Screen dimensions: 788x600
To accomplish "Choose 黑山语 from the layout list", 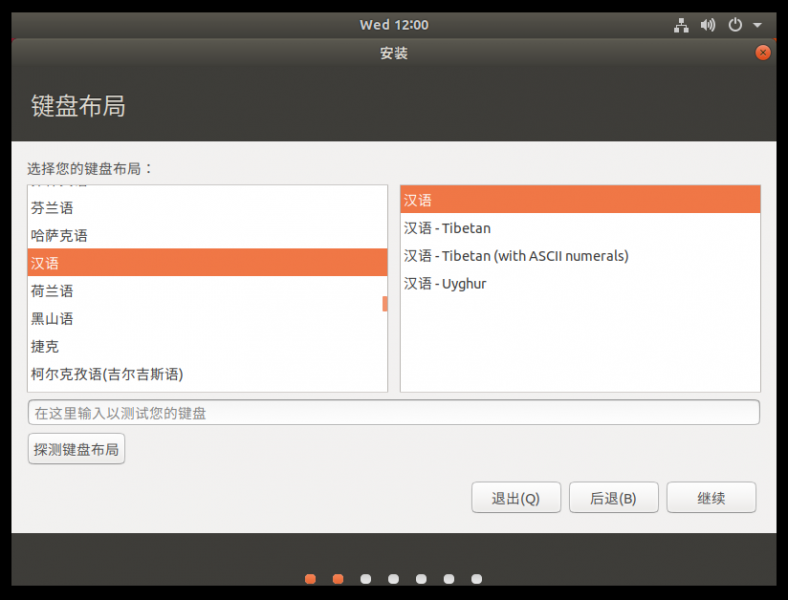I will click(52, 319).
